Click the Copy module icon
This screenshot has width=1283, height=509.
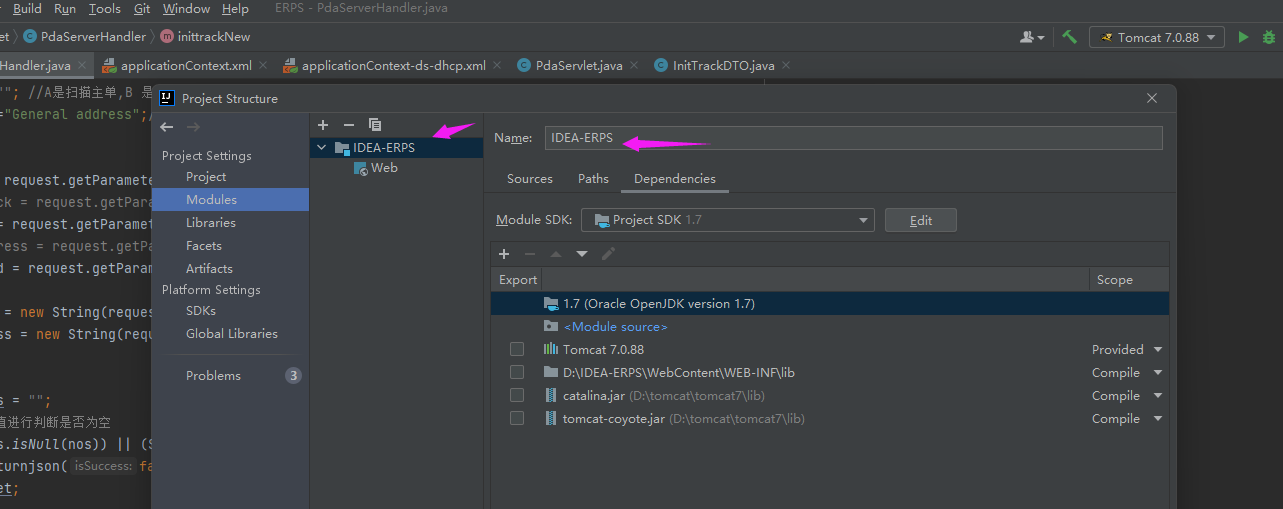375,125
